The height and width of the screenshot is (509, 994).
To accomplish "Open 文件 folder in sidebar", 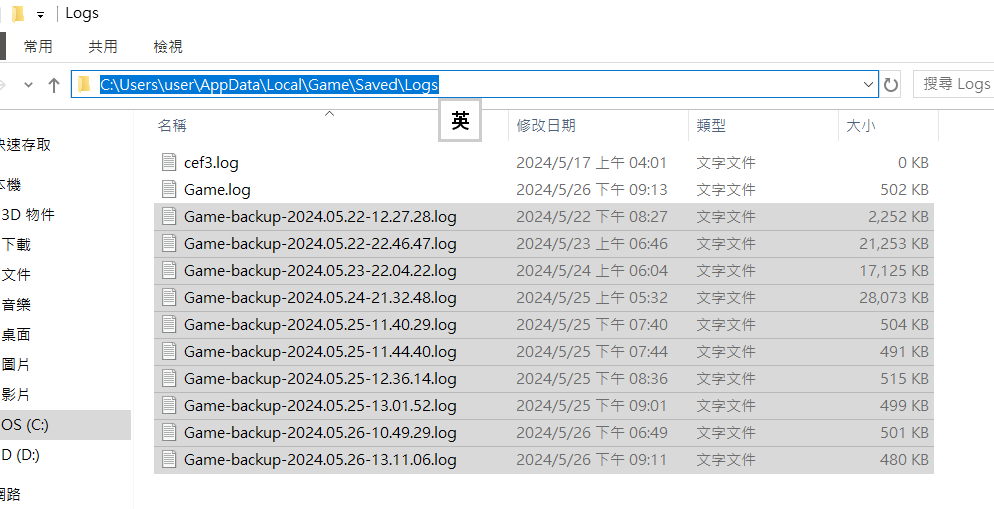I will coord(16,274).
